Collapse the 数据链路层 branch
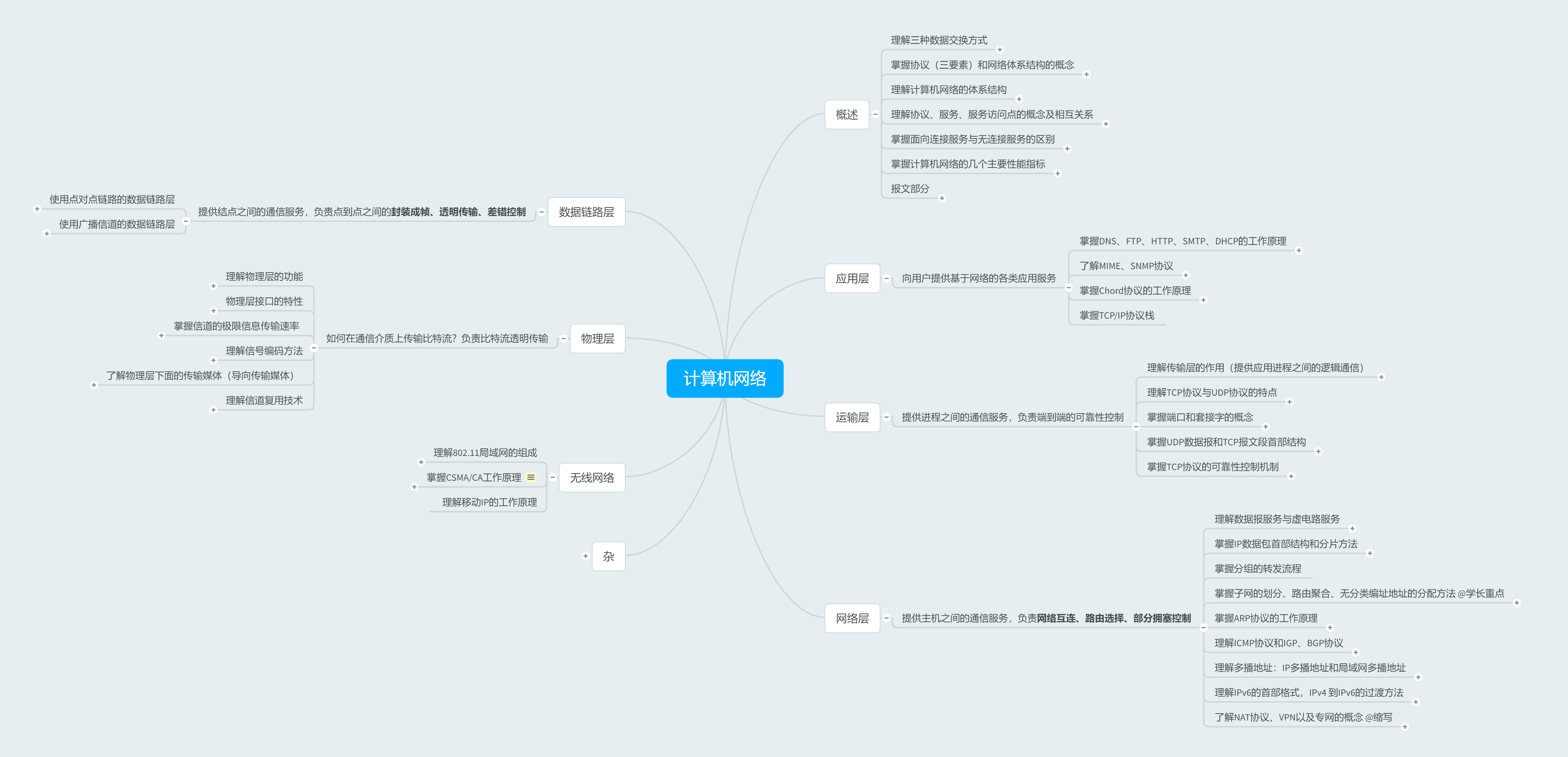 (541, 212)
